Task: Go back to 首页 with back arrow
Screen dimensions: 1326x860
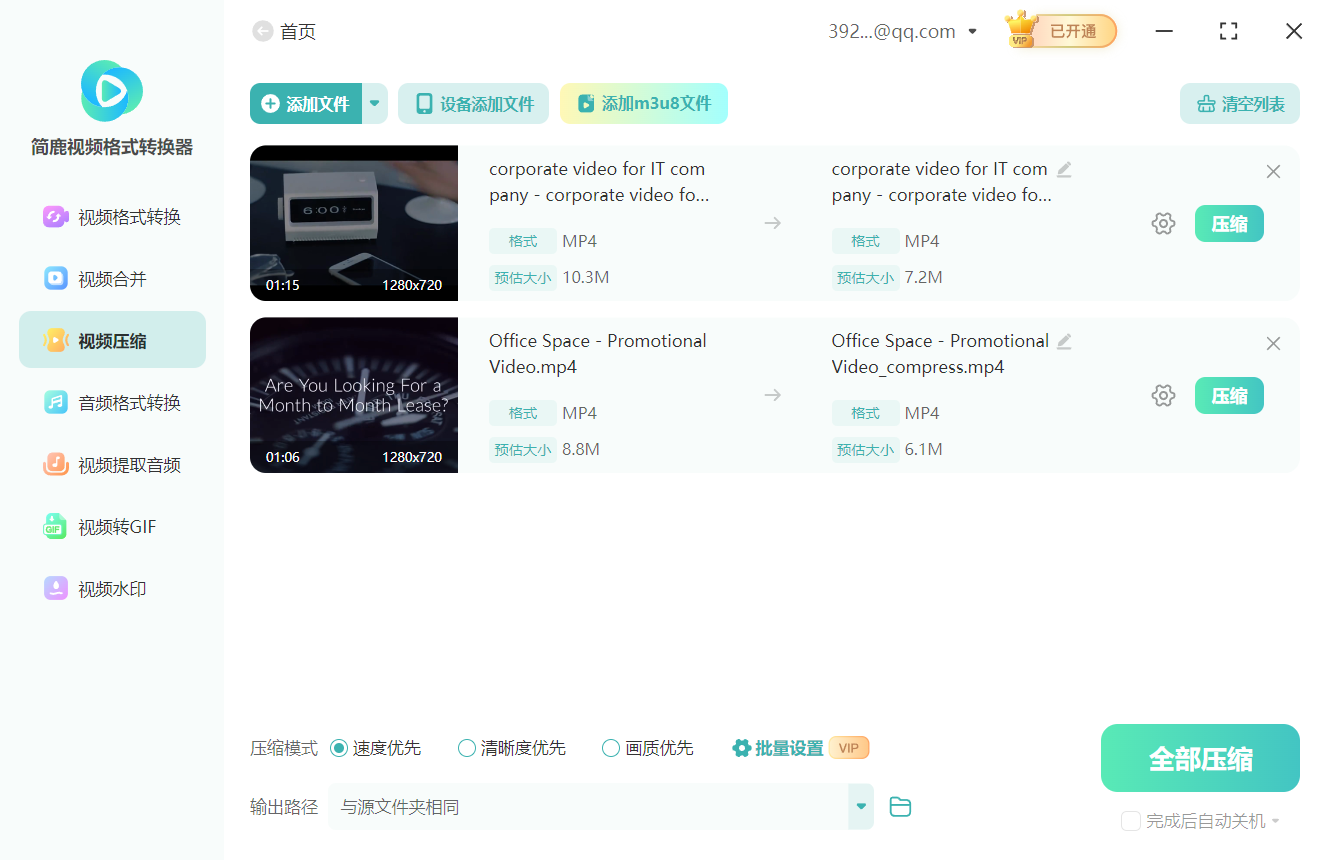Action: pos(263,32)
